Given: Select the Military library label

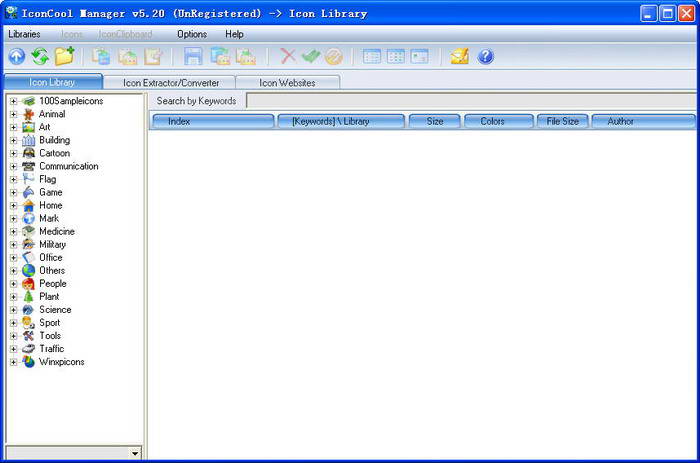Looking at the screenshot, I should pyautogui.click(x=53, y=245).
